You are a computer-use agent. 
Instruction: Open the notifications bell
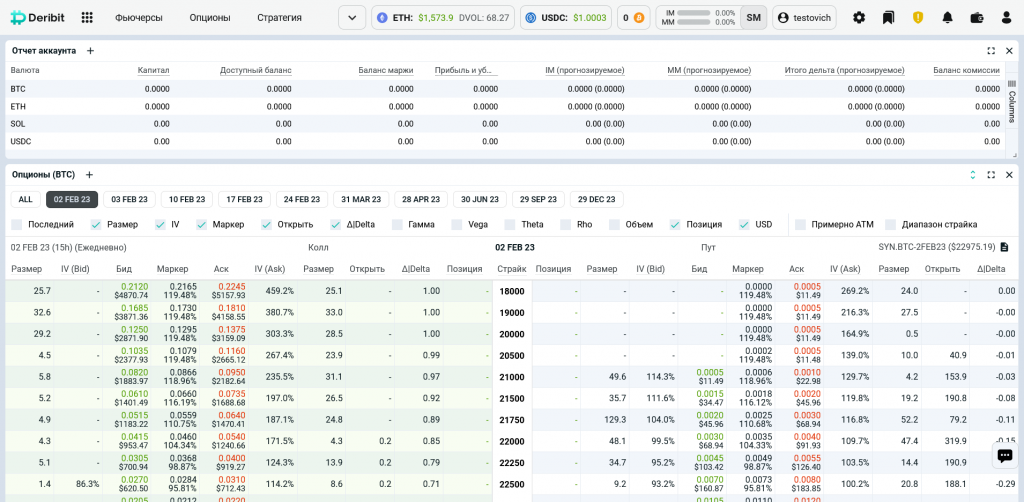click(x=947, y=17)
